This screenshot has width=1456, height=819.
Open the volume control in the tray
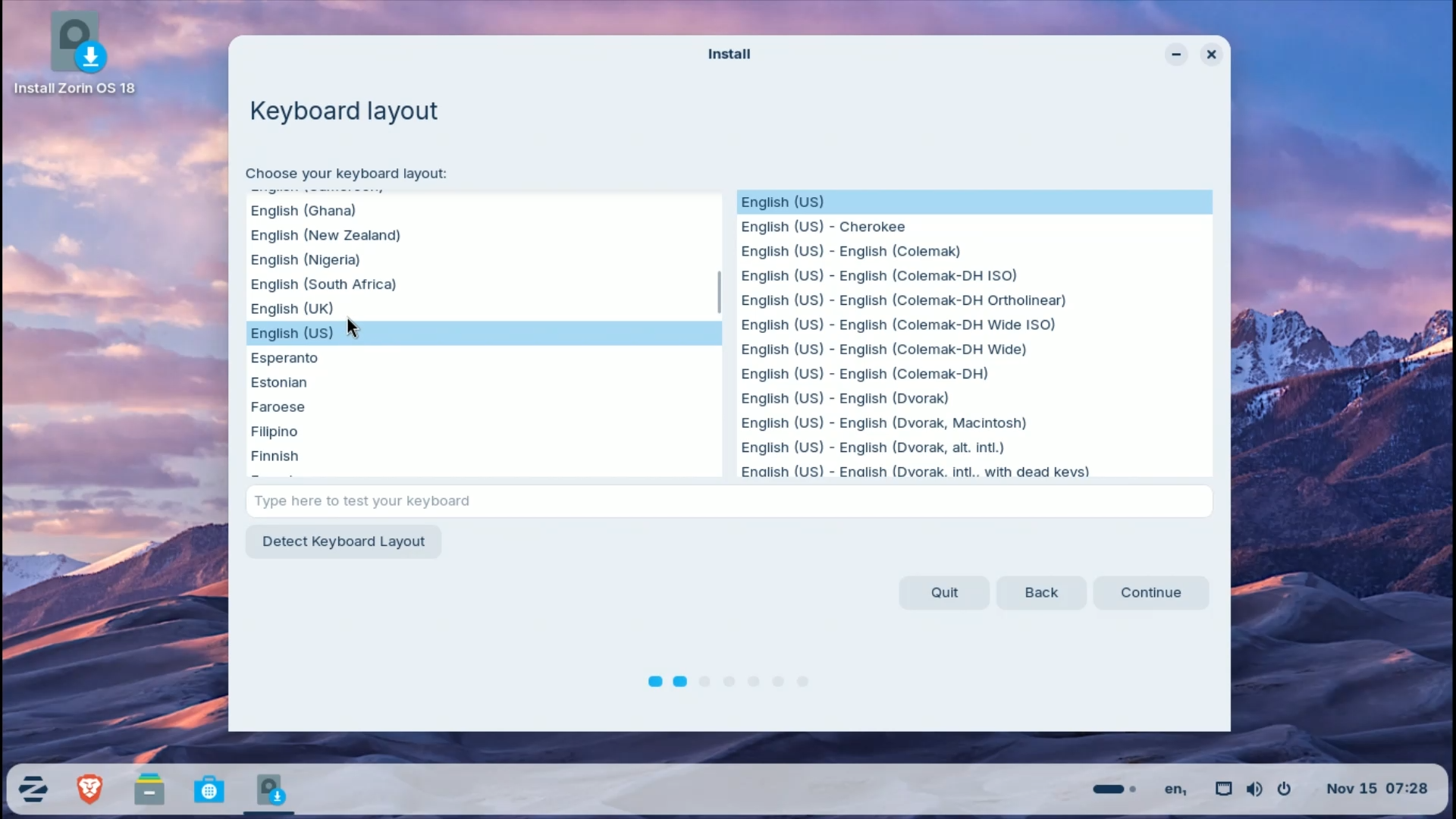[x=1255, y=789]
